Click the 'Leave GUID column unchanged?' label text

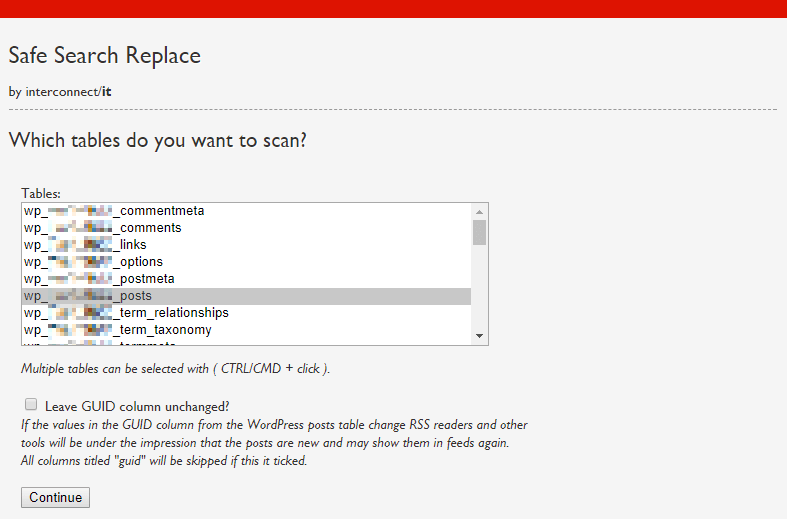[x=137, y=406]
